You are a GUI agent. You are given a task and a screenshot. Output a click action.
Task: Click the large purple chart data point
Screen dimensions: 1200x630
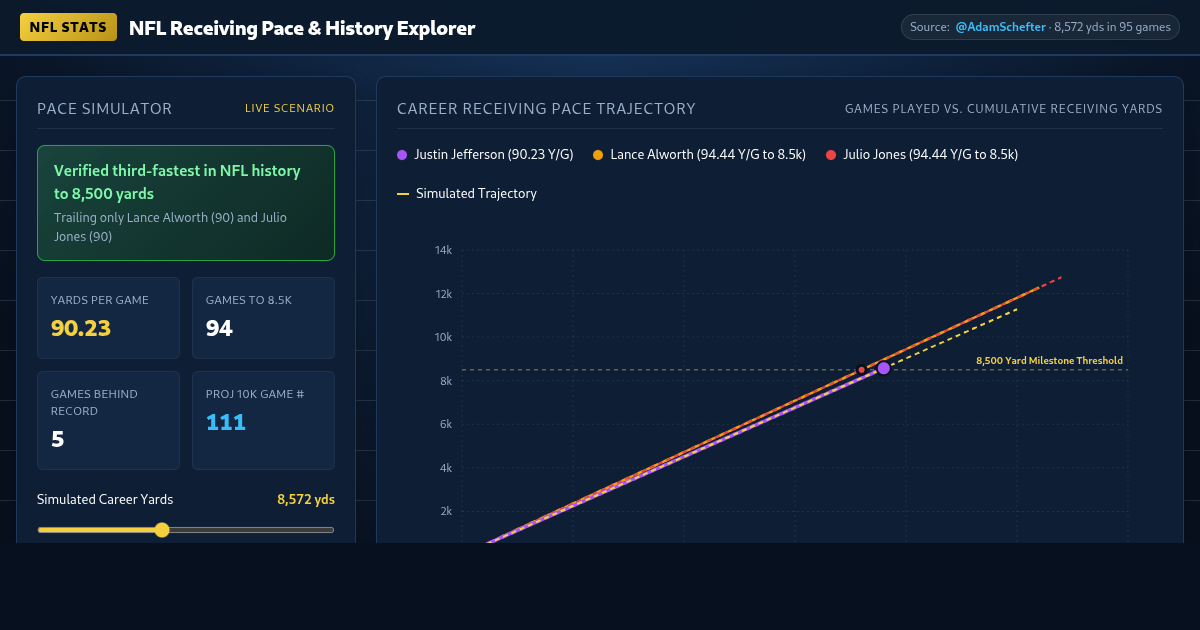(884, 368)
